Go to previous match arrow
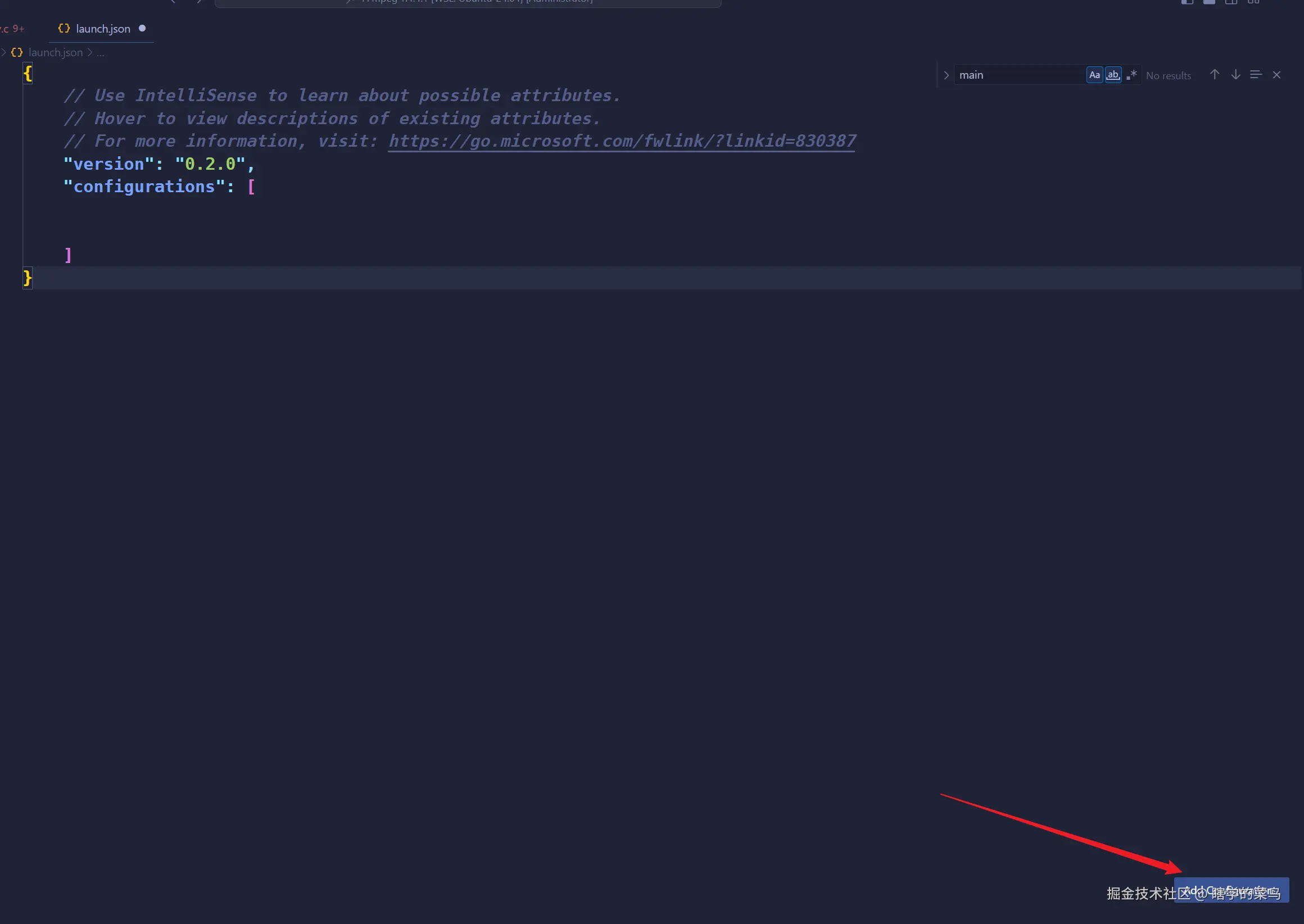Screen dimensions: 1304x924 pyautogui.click(x=1214, y=75)
